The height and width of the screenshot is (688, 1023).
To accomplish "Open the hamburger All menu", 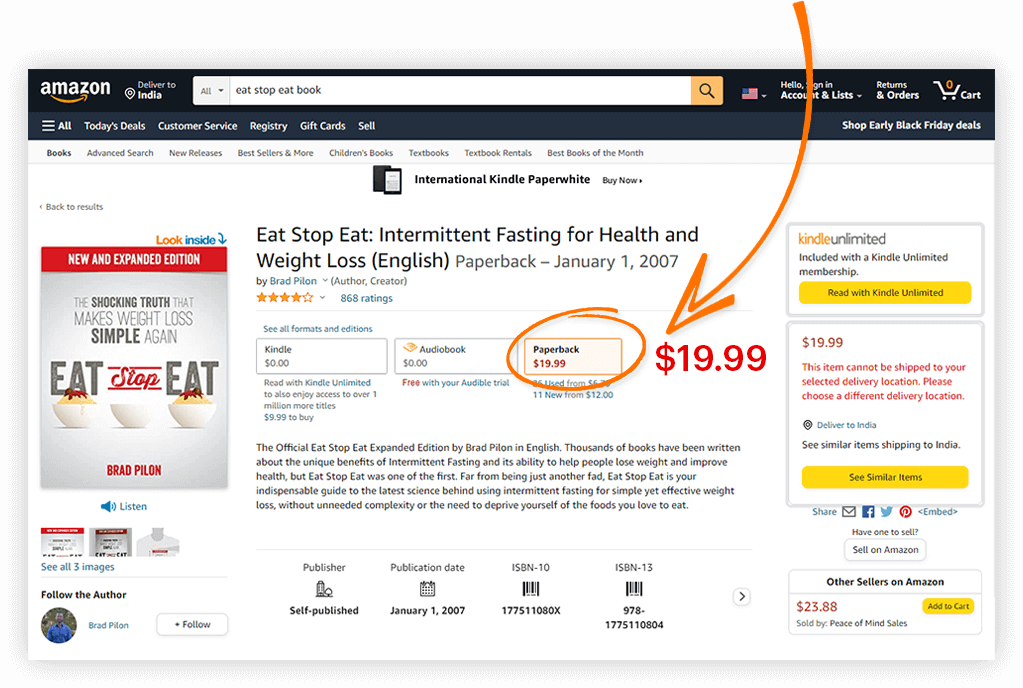I will [56, 126].
